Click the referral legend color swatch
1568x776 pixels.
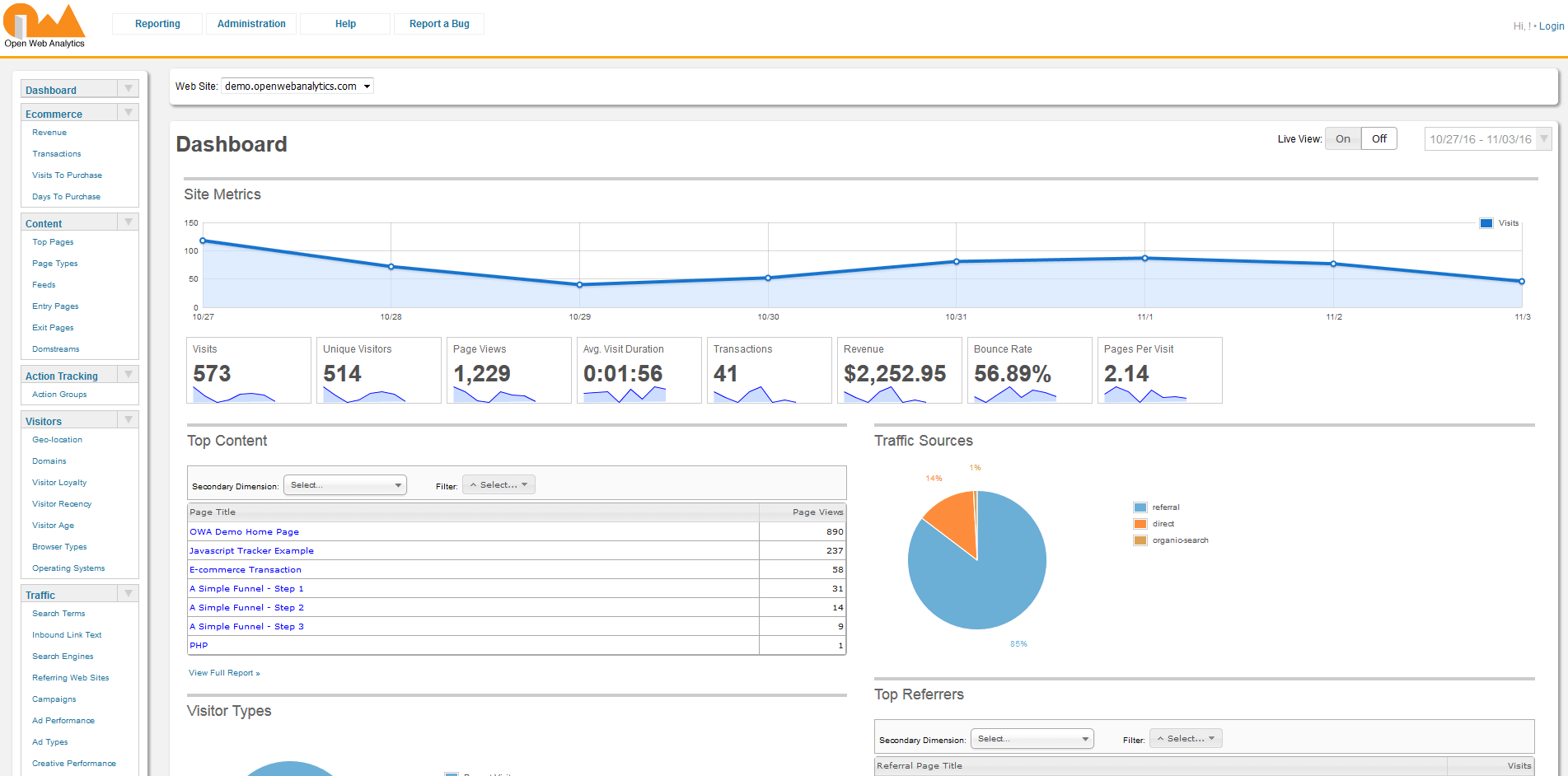pyautogui.click(x=1140, y=507)
